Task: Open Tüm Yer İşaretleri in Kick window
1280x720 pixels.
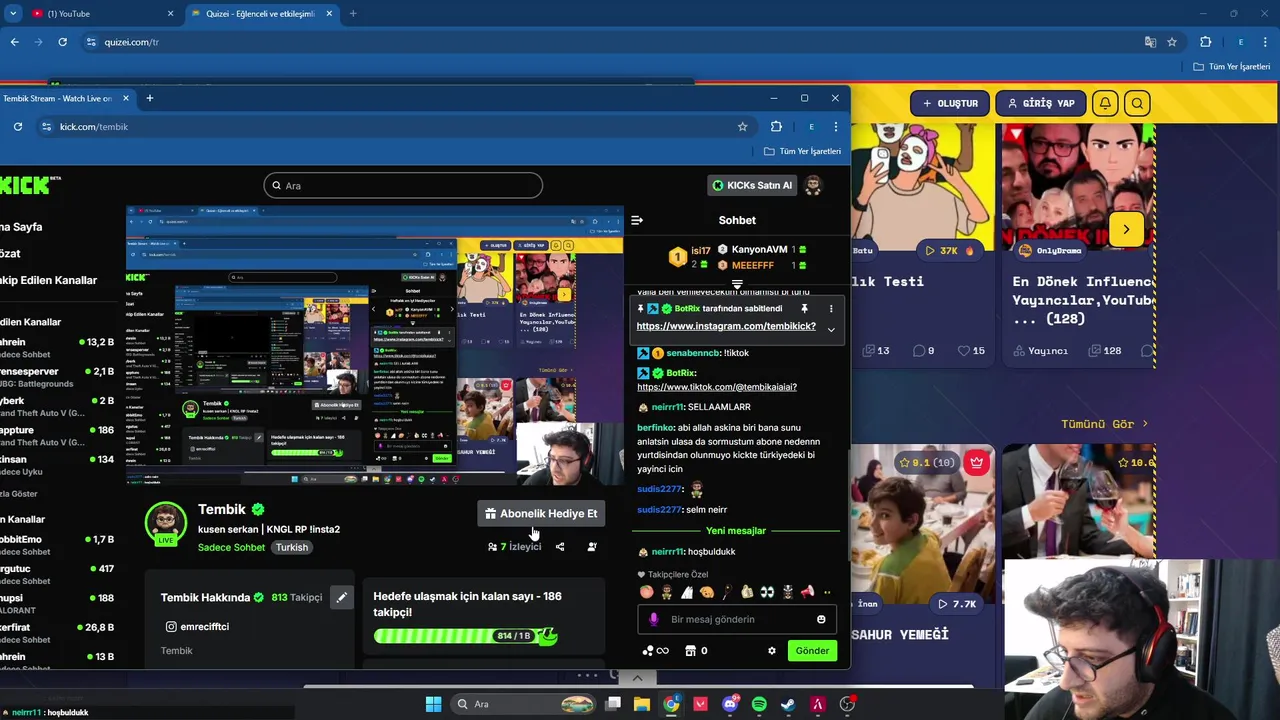Action: tap(802, 151)
